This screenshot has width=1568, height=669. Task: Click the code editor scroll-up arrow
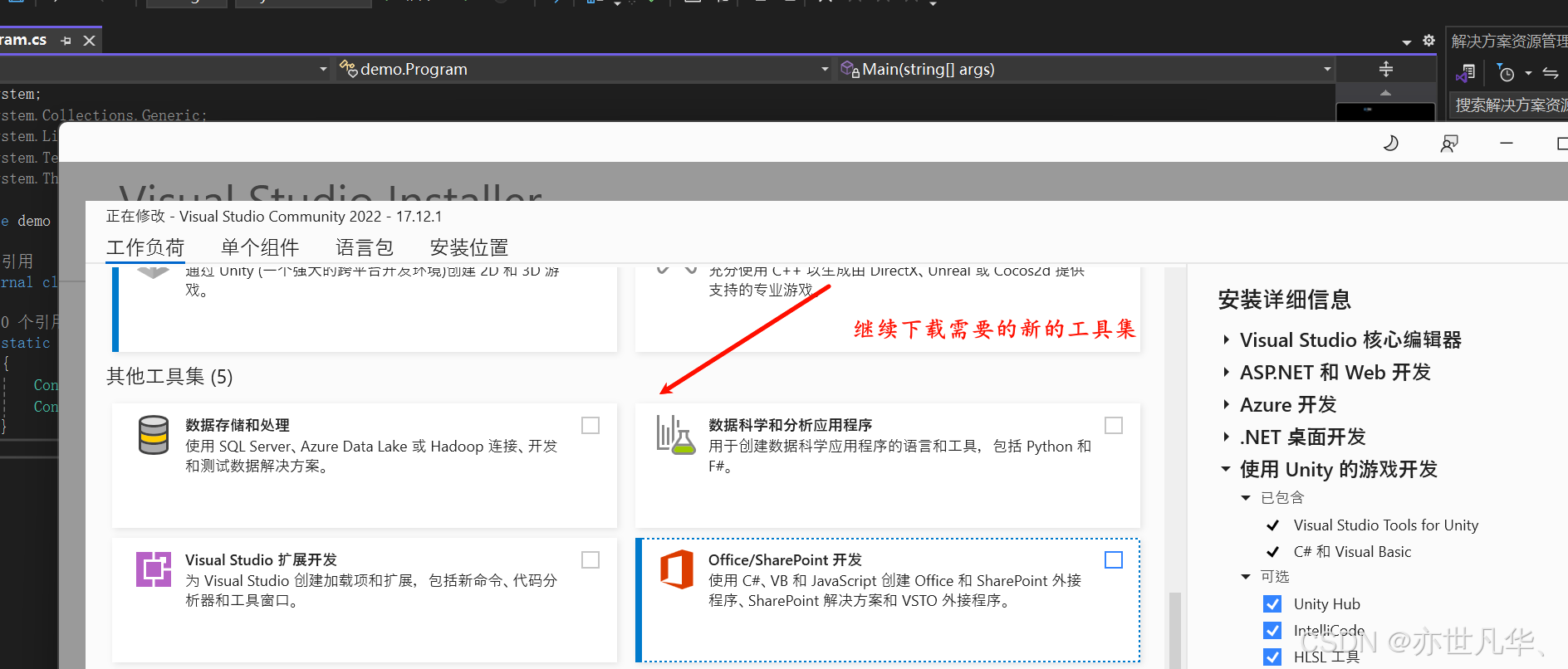[1385, 92]
